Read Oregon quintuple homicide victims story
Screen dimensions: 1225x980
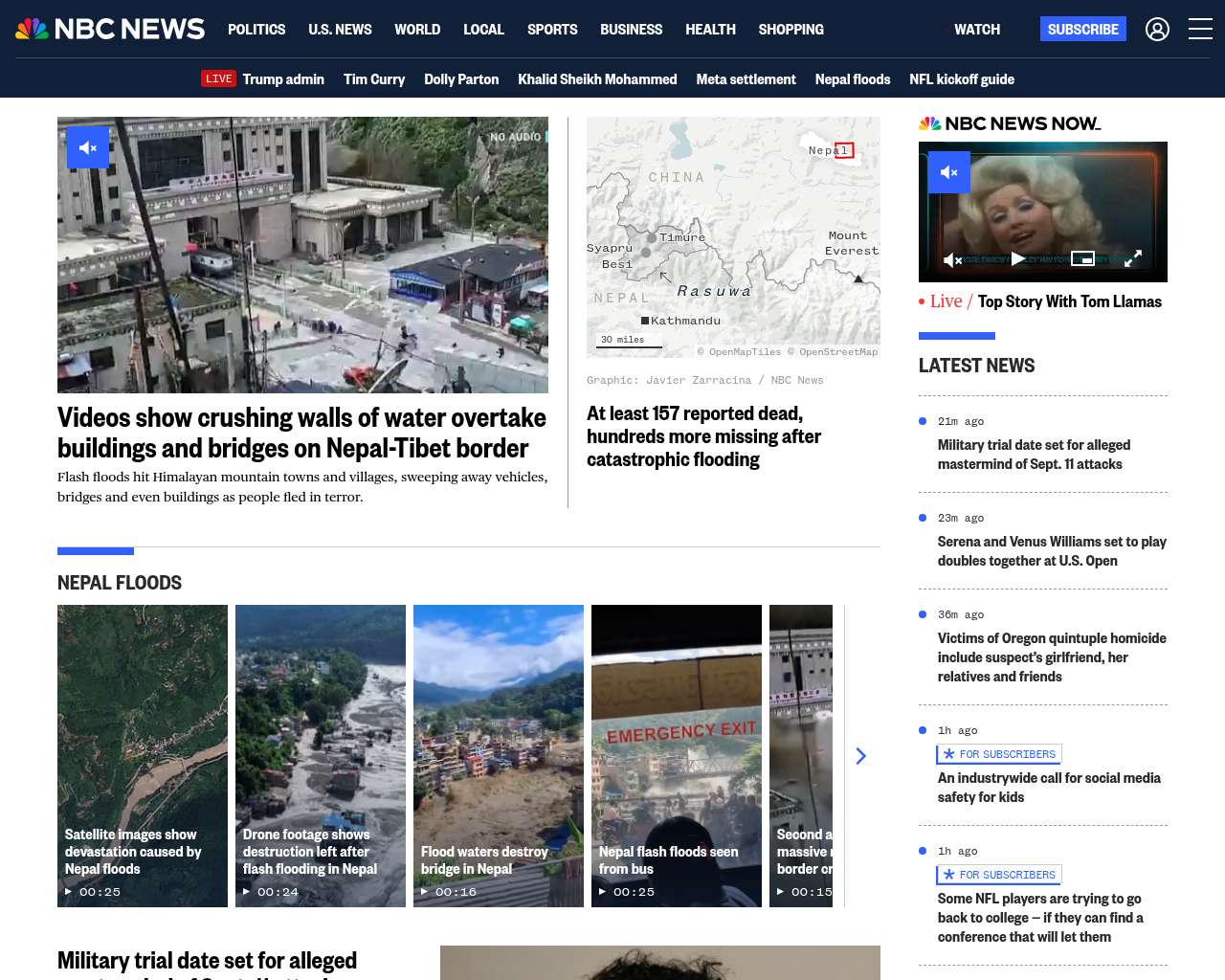pyautogui.click(x=1052, y=657)
